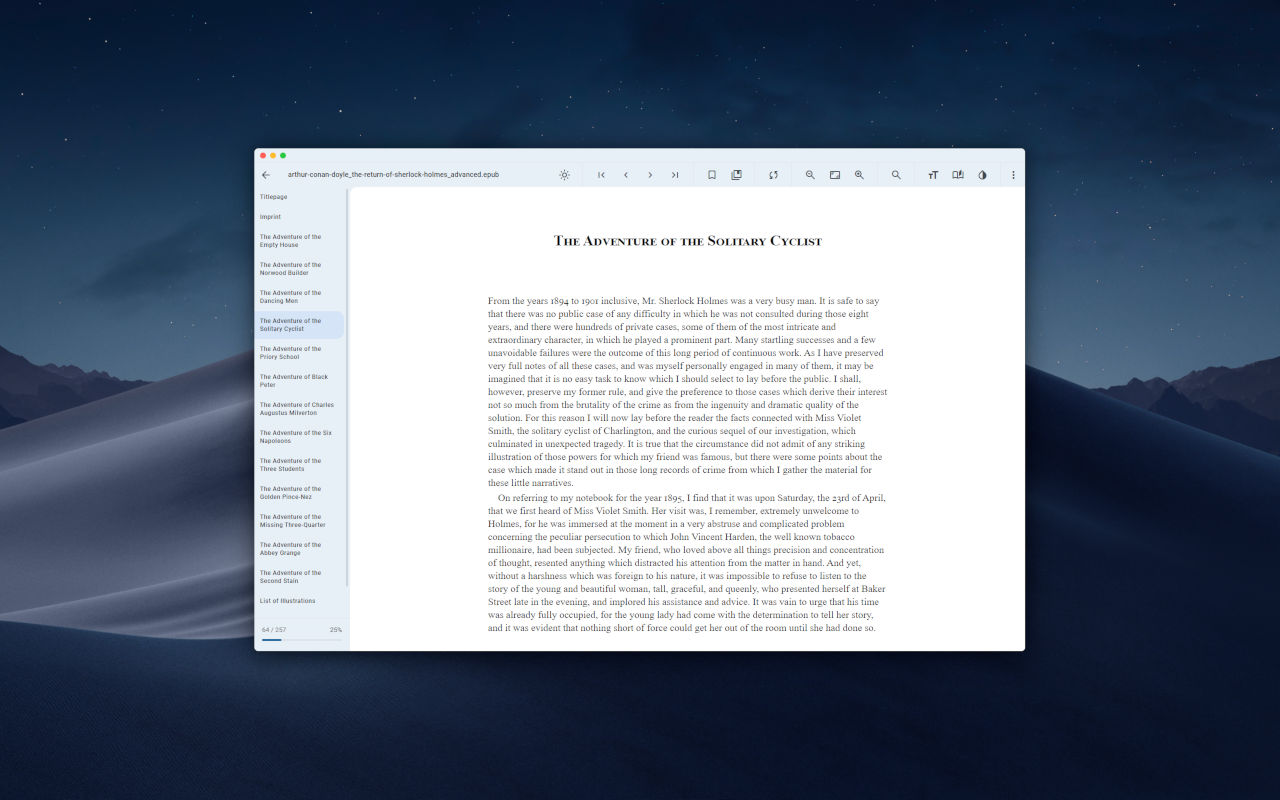
Task: Bookmark the current page
Action: click(711, 174)
